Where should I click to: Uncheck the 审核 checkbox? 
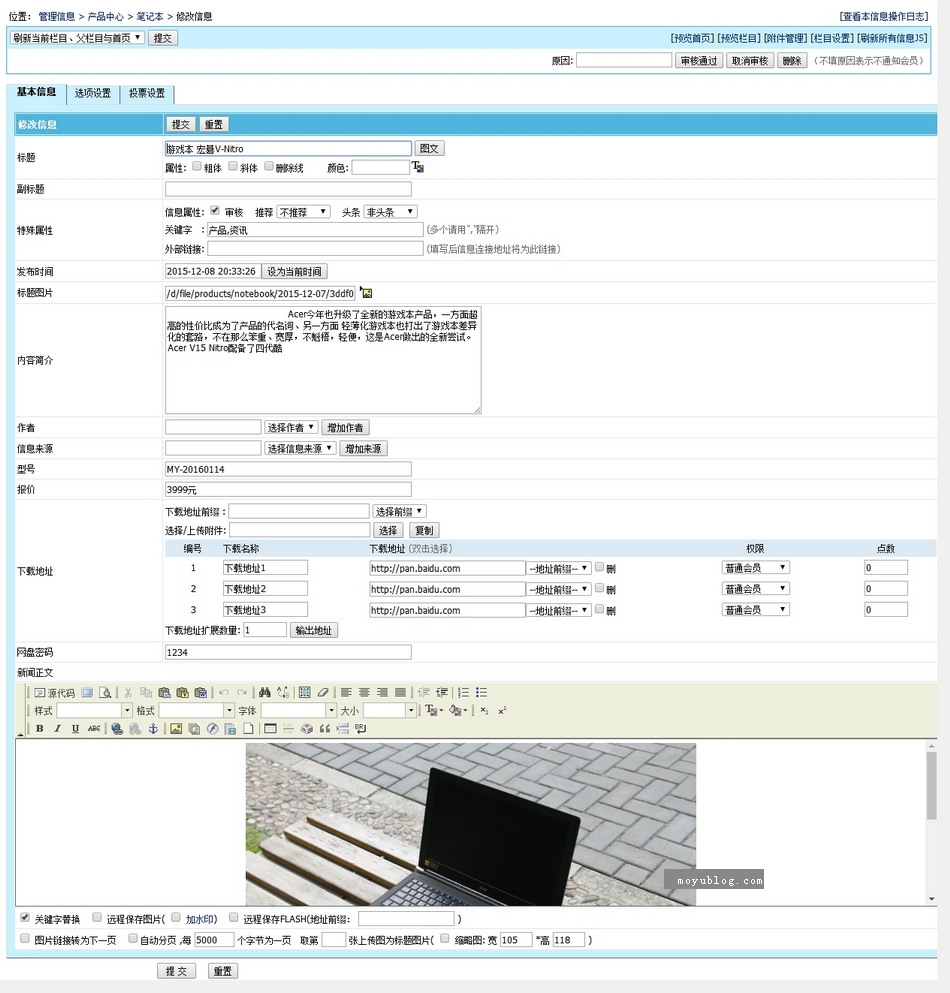(x=215, y=210)
